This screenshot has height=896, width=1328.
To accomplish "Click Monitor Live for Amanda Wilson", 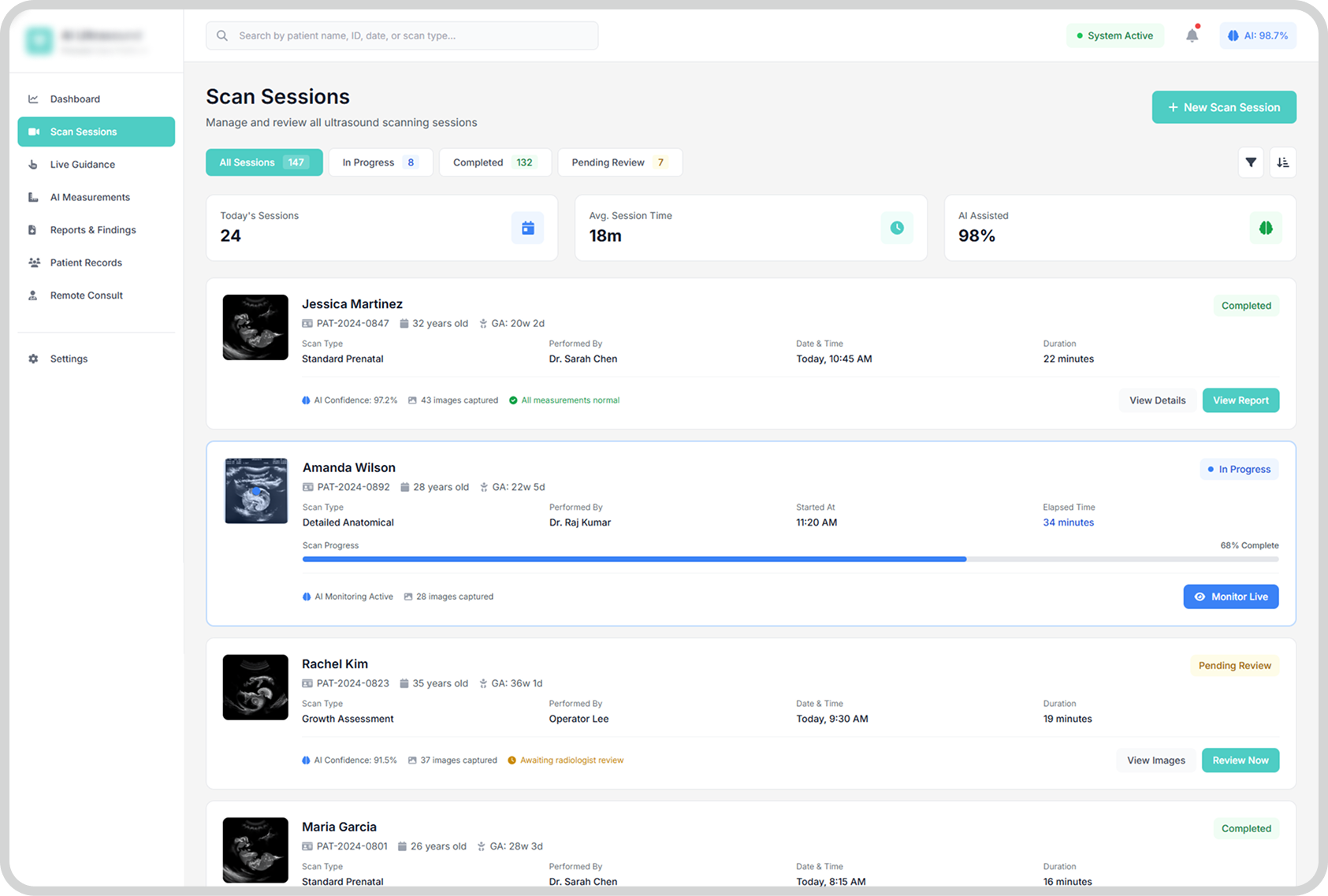I will click(x=1231, y=597).
